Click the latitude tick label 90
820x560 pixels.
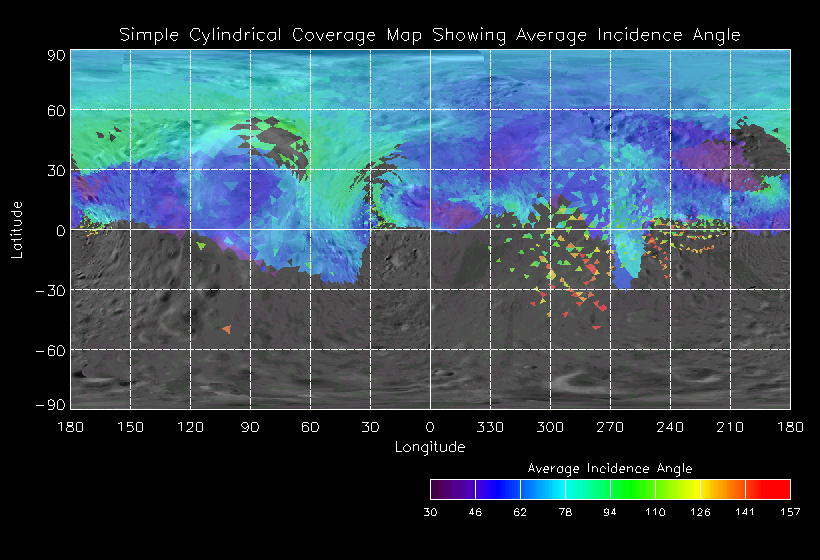tap(56, 55)
